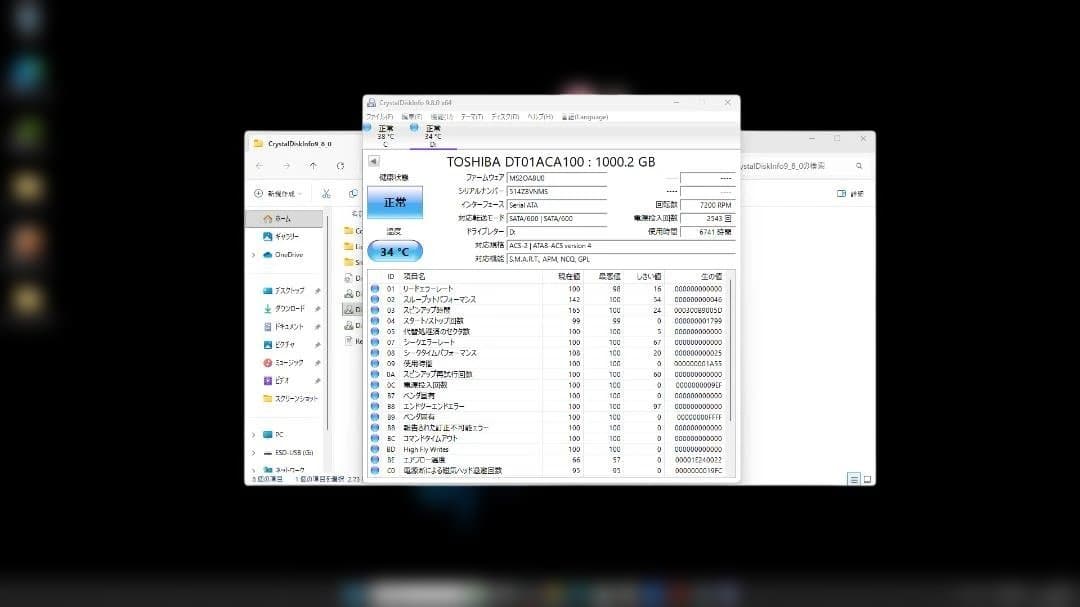Open Videos folder in Explorer sidebar
Image resolution: width=1080 pixels, height=607 pixels.
tap(276, 380)
